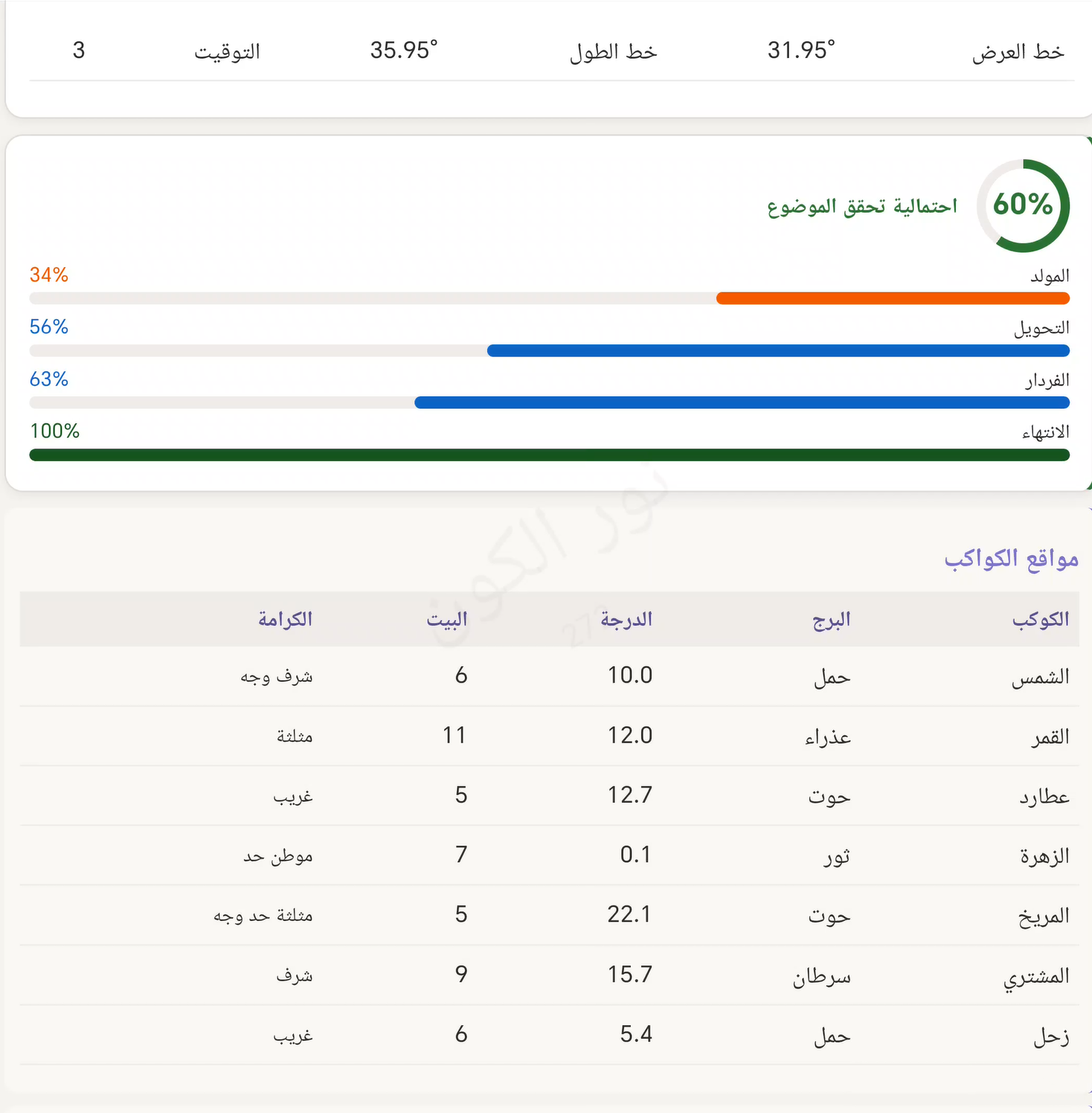
Task: Click the blue التحويل progress bar
Action: (777, 350)
